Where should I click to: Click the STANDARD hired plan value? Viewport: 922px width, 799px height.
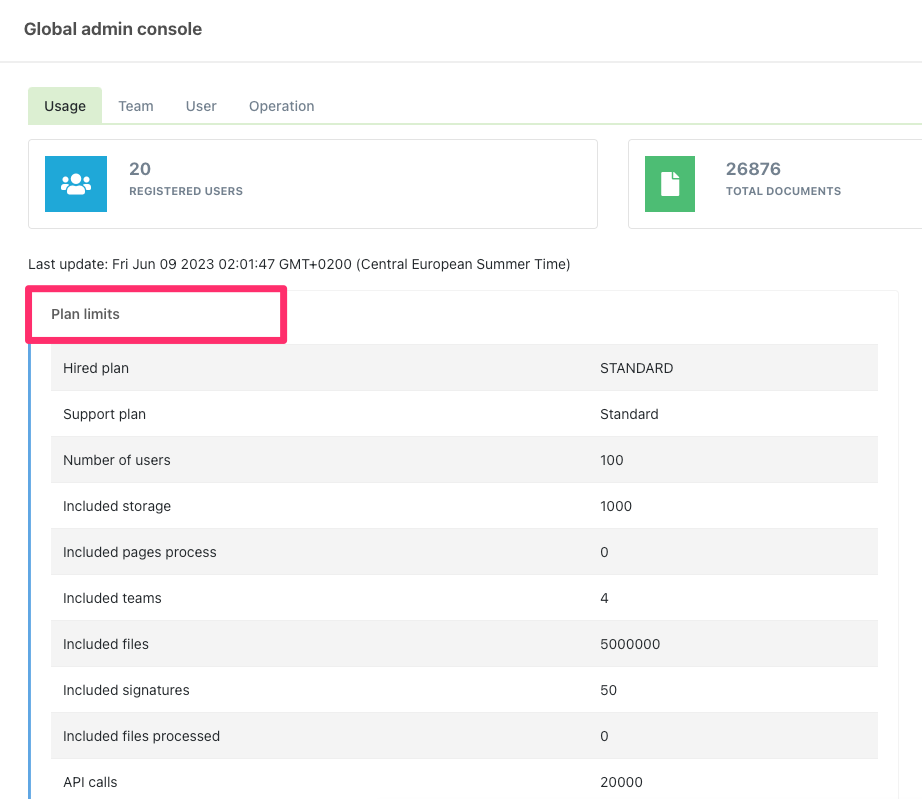(x=636, y=368)
